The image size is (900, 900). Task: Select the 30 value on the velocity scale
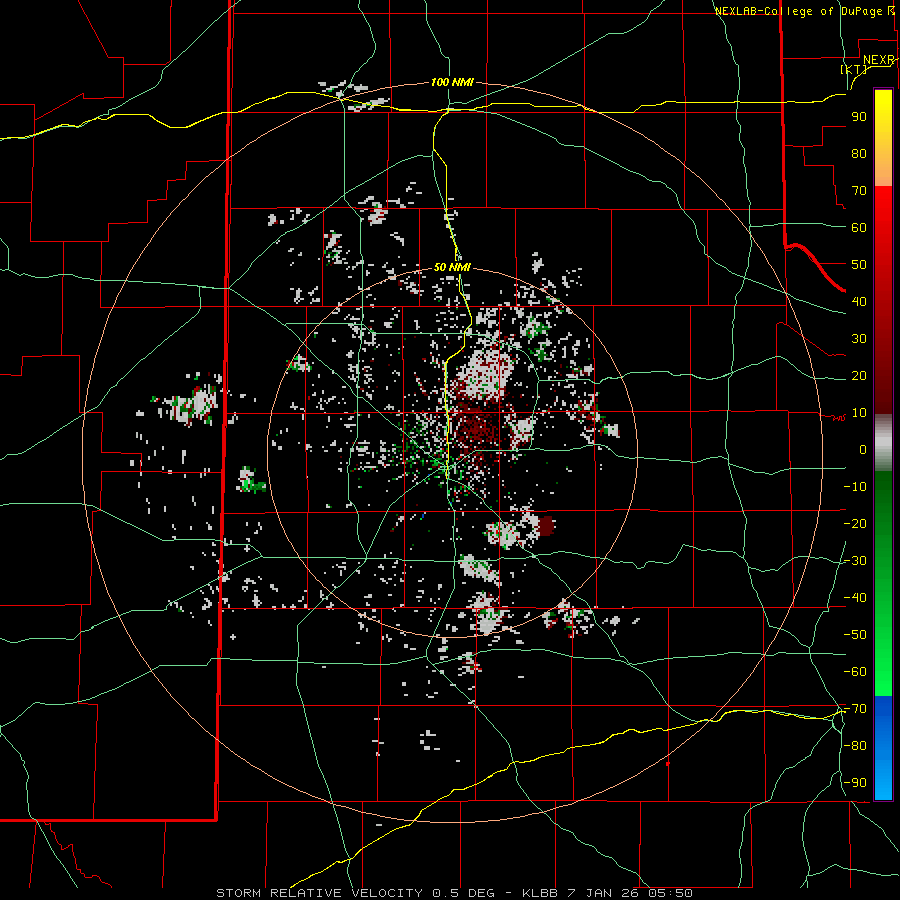[x=859, y=339]
